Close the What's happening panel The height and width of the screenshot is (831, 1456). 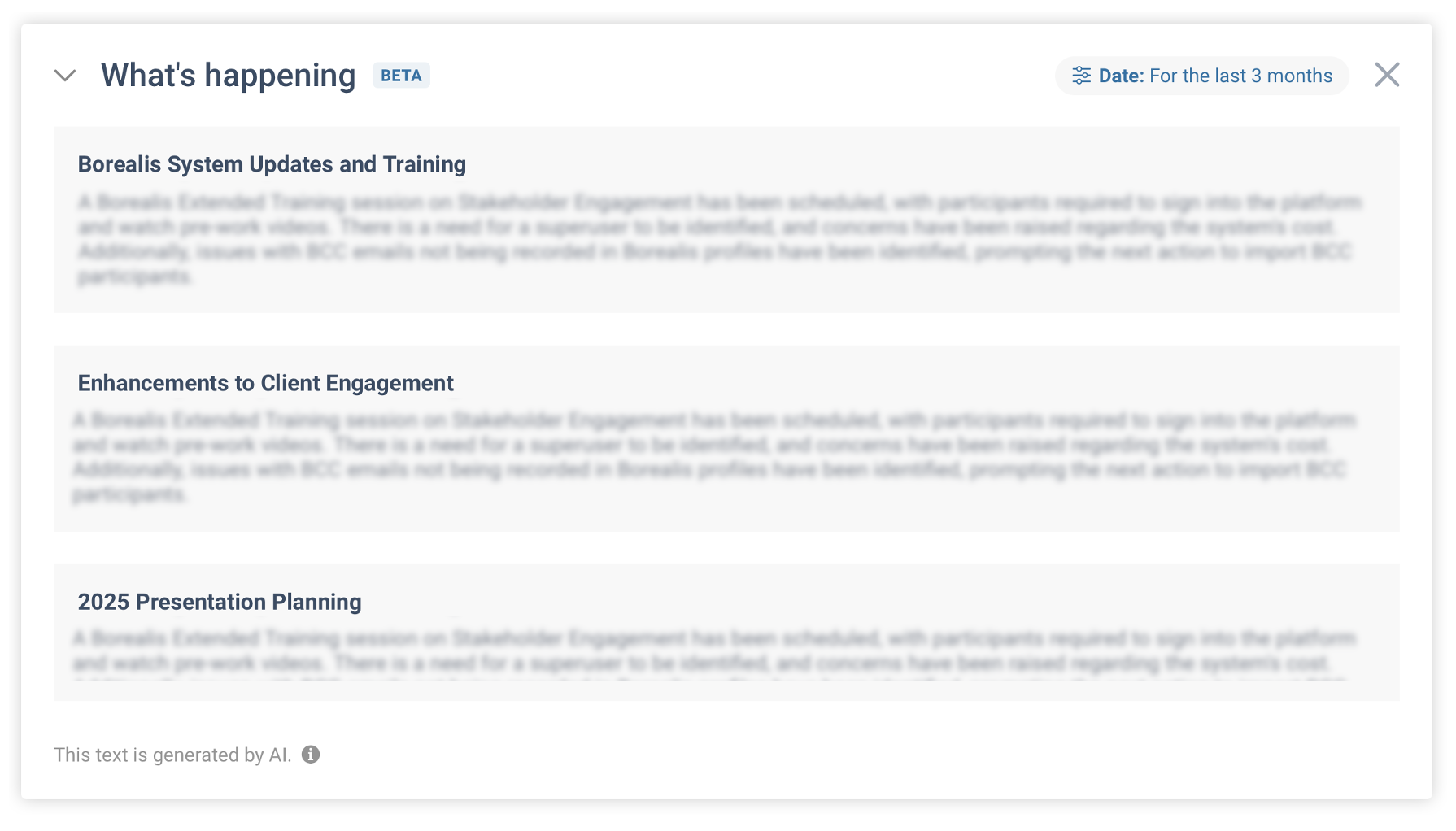pyautogui.click(x=1387, y=75)
